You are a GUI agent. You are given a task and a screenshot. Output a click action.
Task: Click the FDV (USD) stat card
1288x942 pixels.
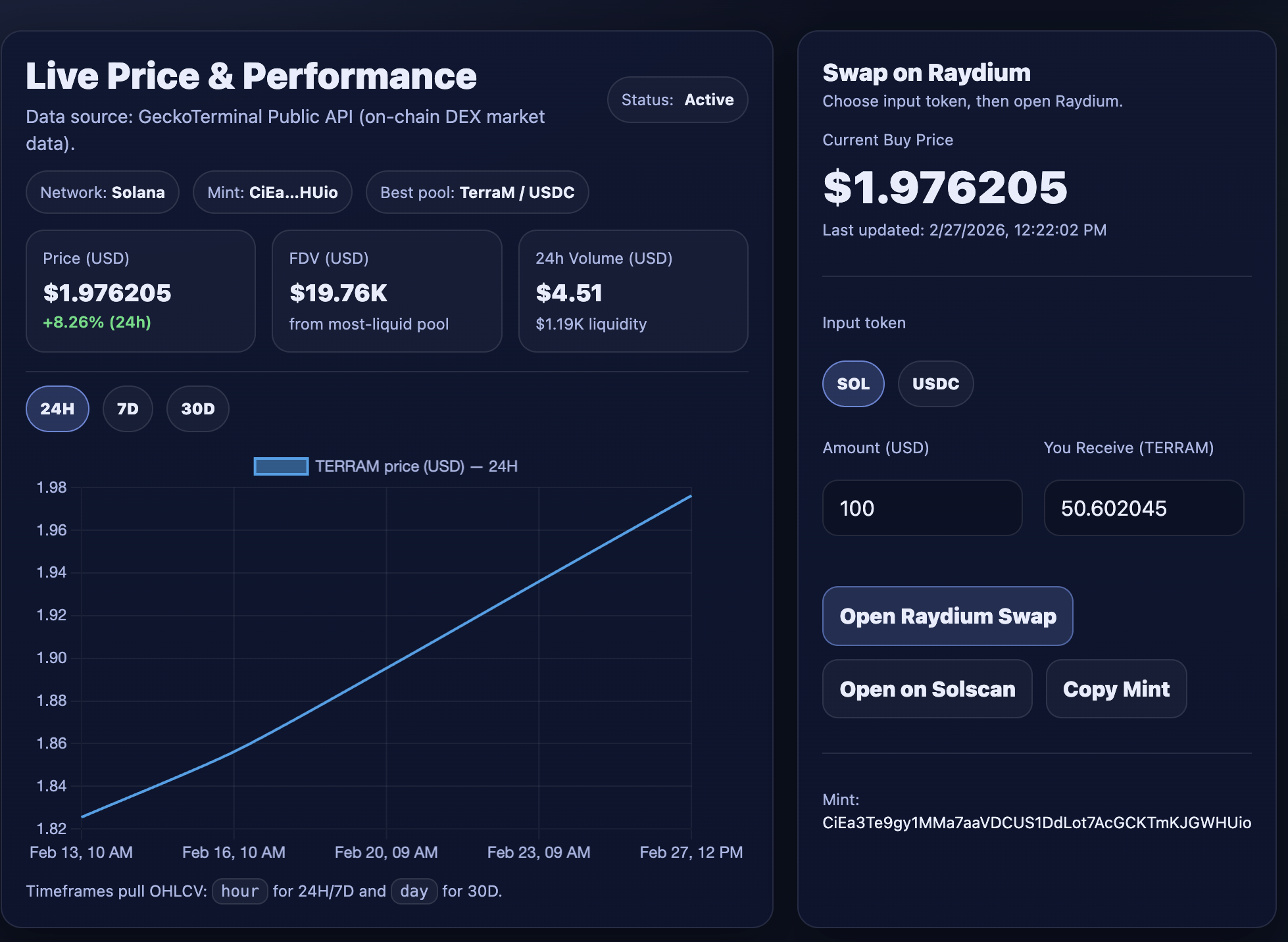[387, 291]
